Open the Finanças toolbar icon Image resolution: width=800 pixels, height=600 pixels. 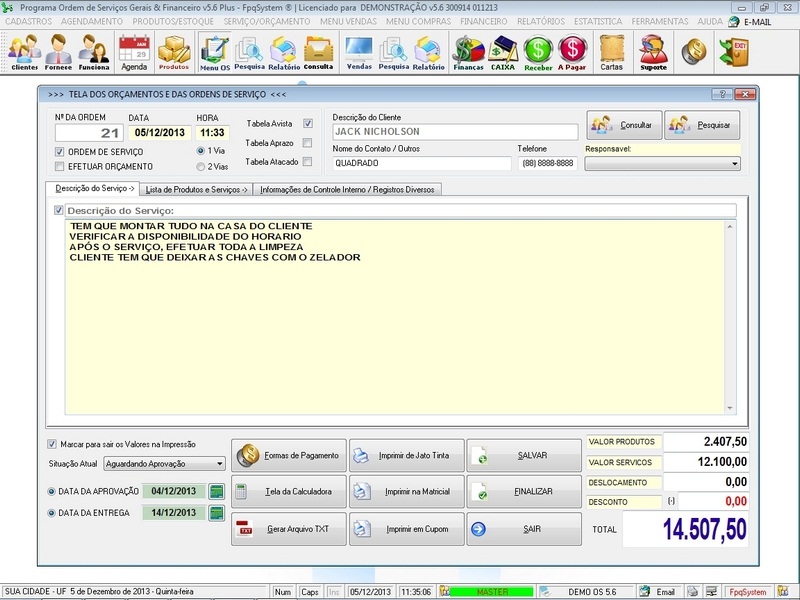tap(467, 47)
